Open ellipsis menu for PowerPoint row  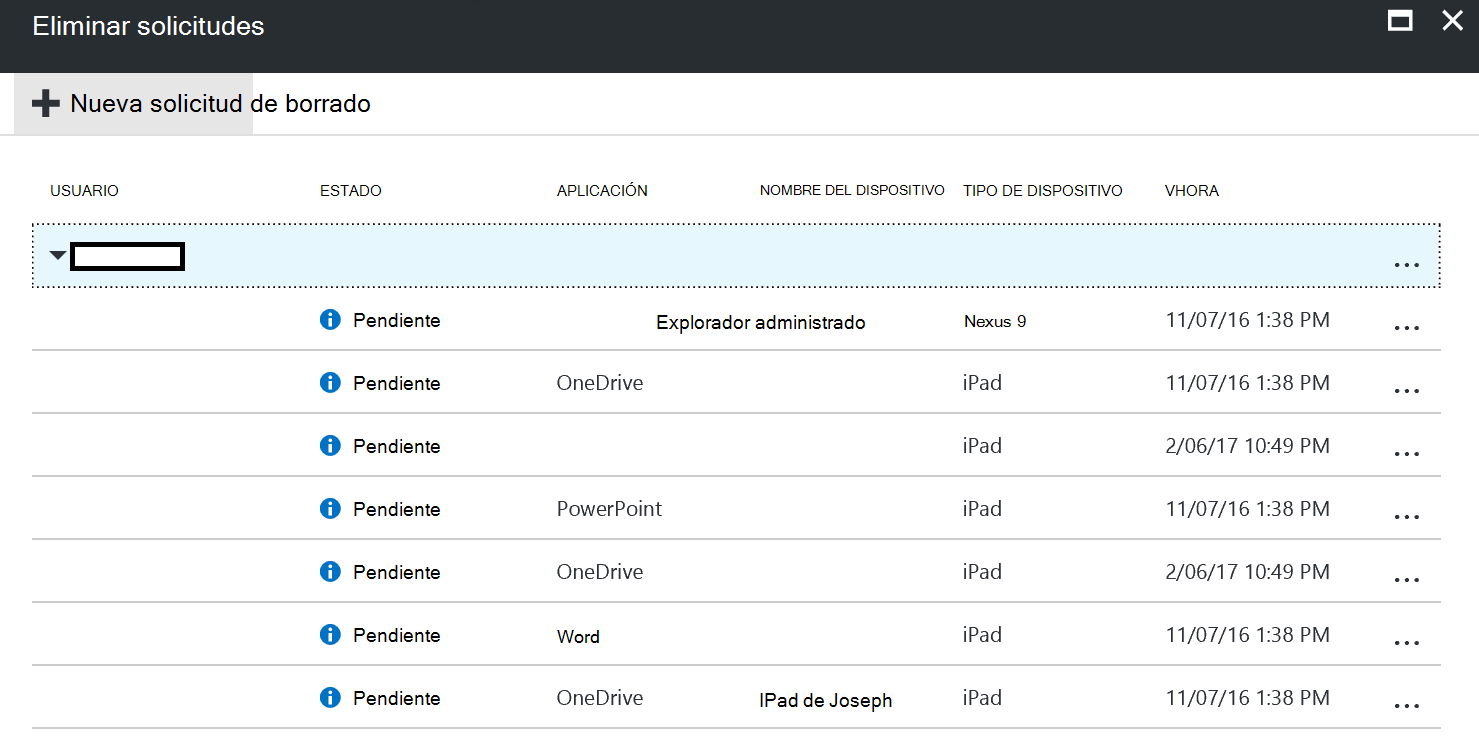1406,517
